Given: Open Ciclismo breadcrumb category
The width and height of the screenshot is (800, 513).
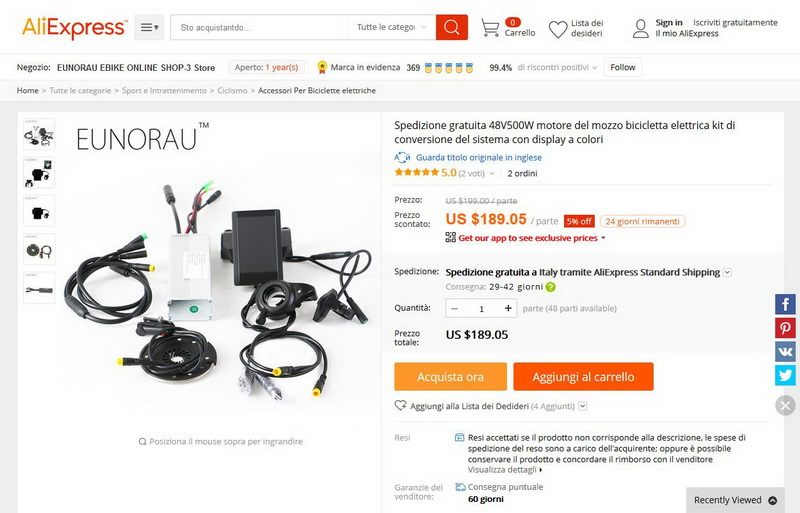Looking at the screenshot, I should (x=232, y=90).
